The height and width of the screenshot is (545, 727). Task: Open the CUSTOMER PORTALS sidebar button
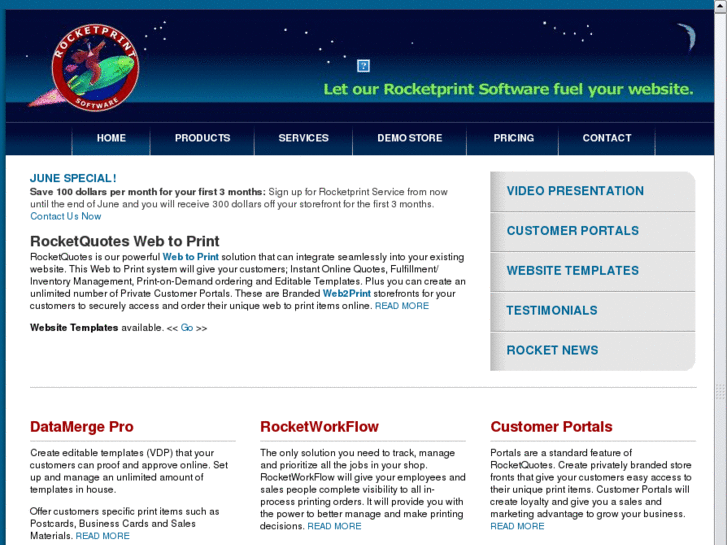(593, 231)
